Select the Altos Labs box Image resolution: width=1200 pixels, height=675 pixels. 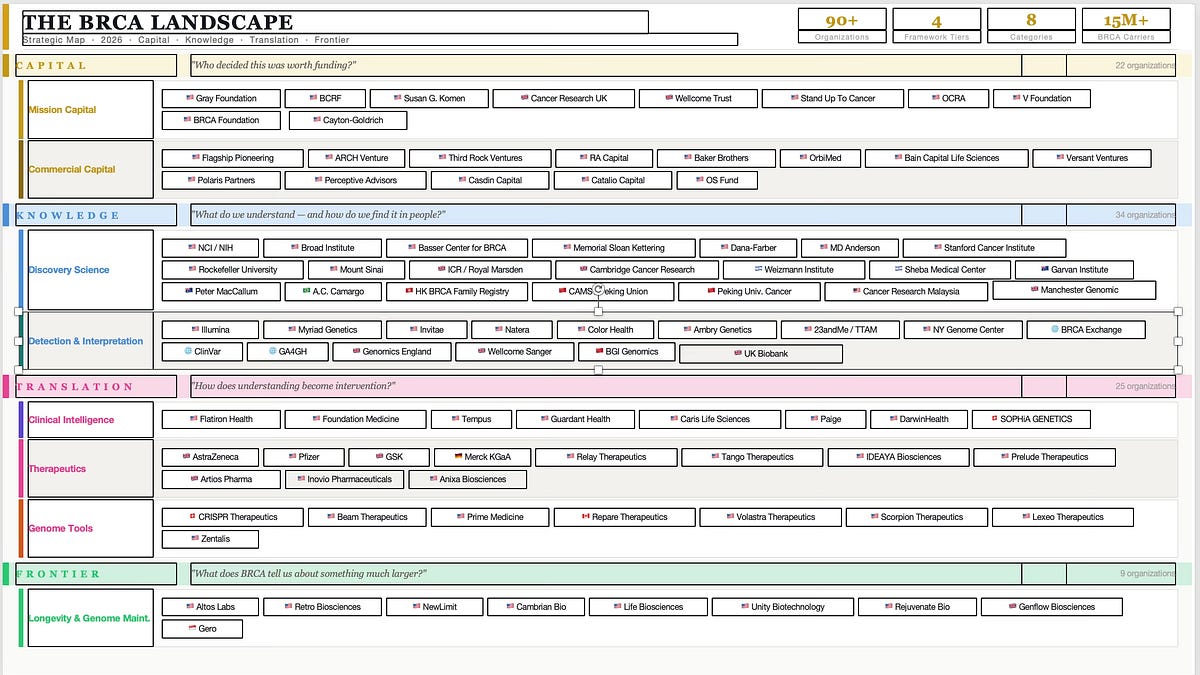(x=211, y=608)
